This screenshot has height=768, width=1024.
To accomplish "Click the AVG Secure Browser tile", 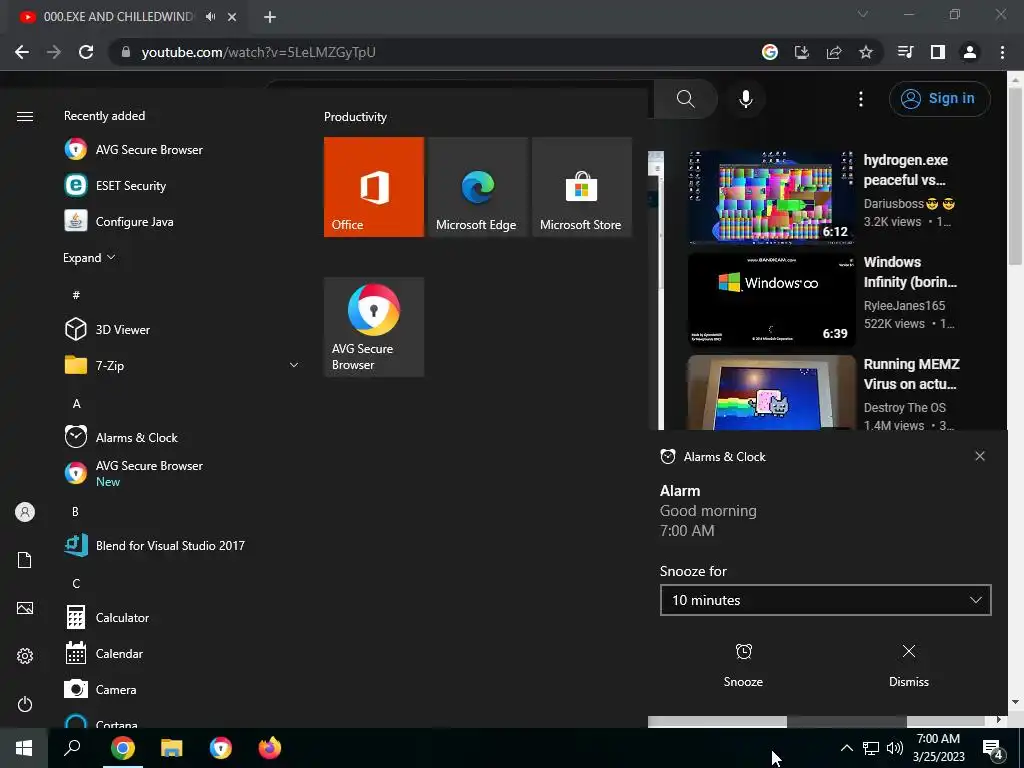I will coord(374,327).
